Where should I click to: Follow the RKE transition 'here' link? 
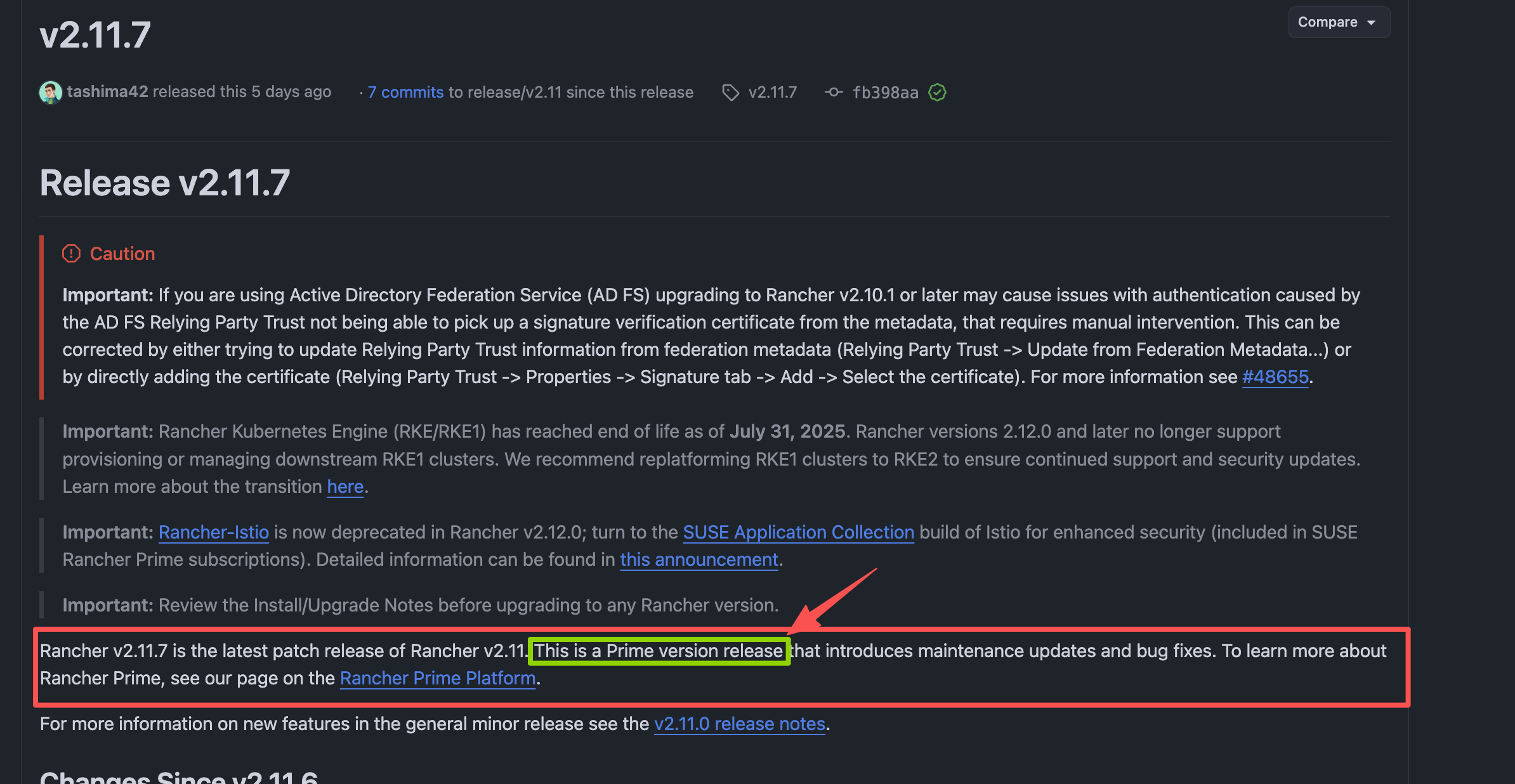[345, 487]
